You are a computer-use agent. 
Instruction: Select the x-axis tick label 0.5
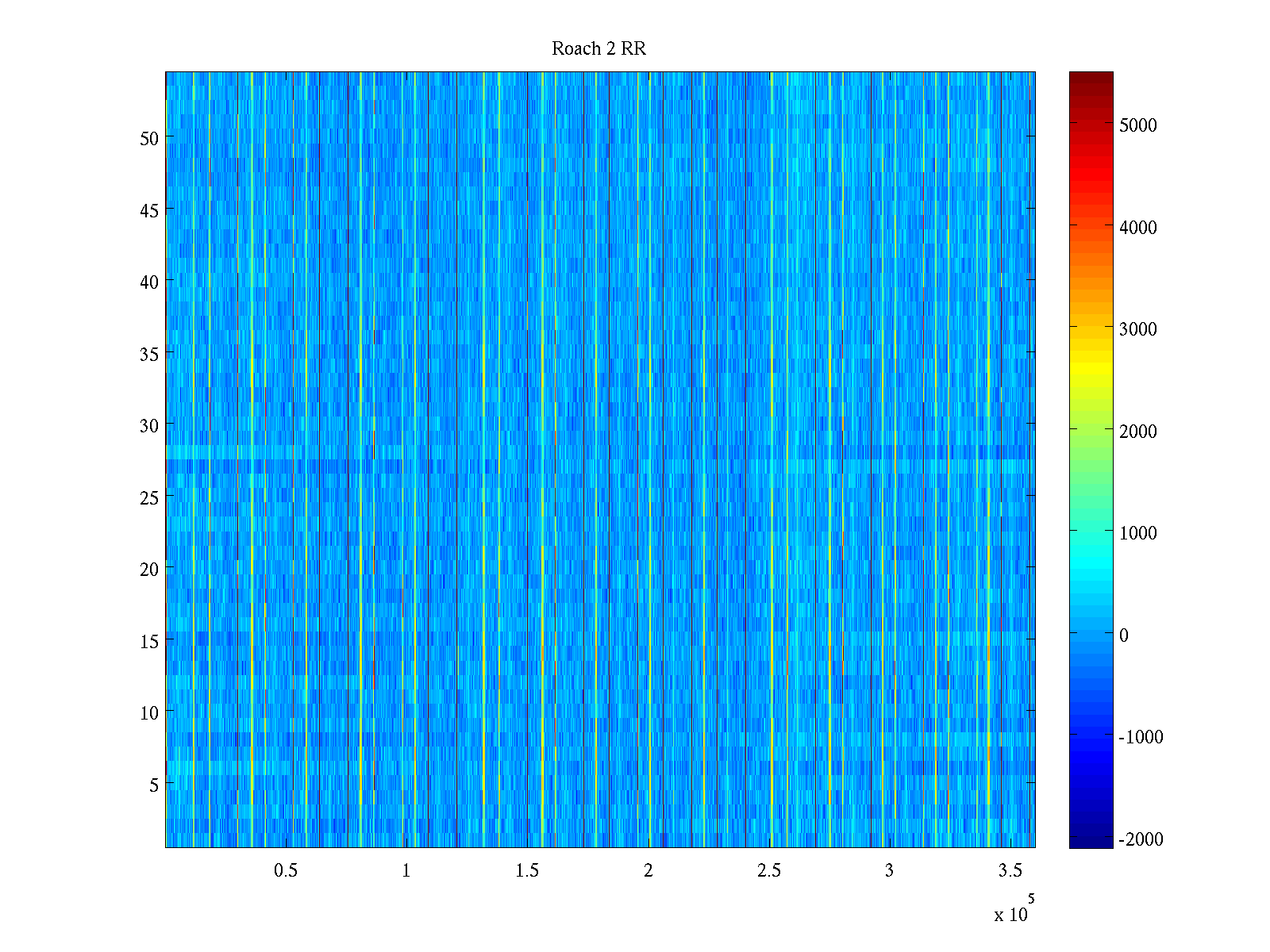coord(286,871)
